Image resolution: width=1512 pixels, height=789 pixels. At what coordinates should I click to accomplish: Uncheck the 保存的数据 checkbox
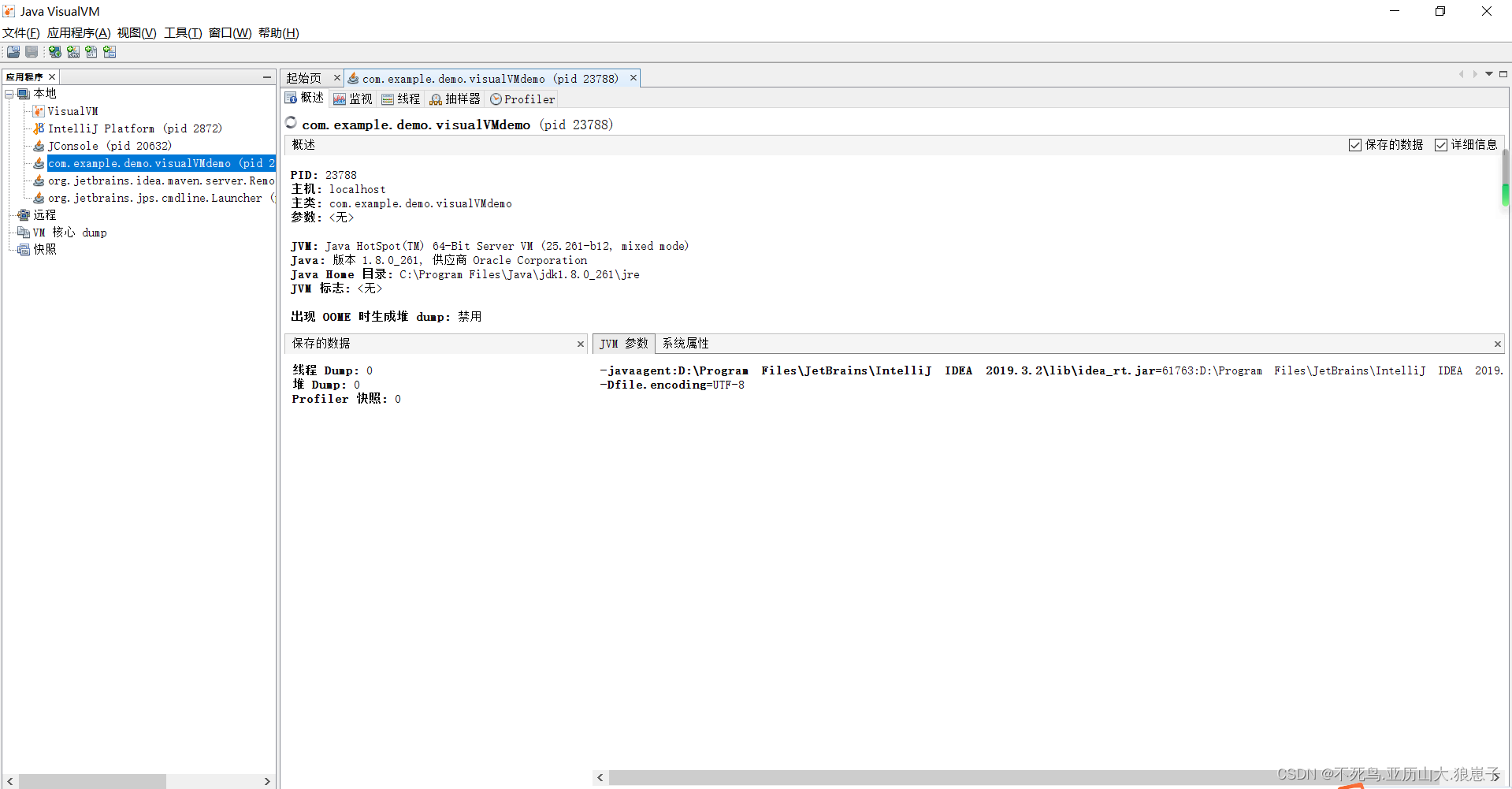coord(1354,144)
